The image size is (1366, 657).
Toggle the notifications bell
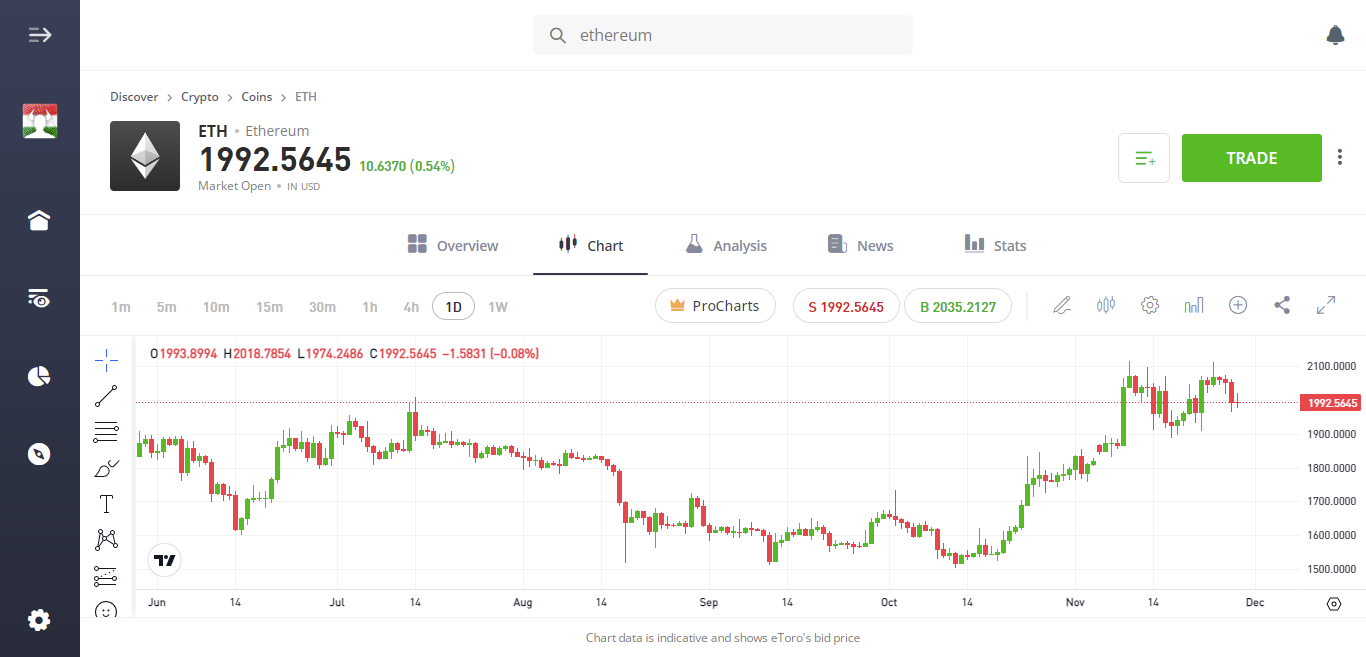(1335, 35)
